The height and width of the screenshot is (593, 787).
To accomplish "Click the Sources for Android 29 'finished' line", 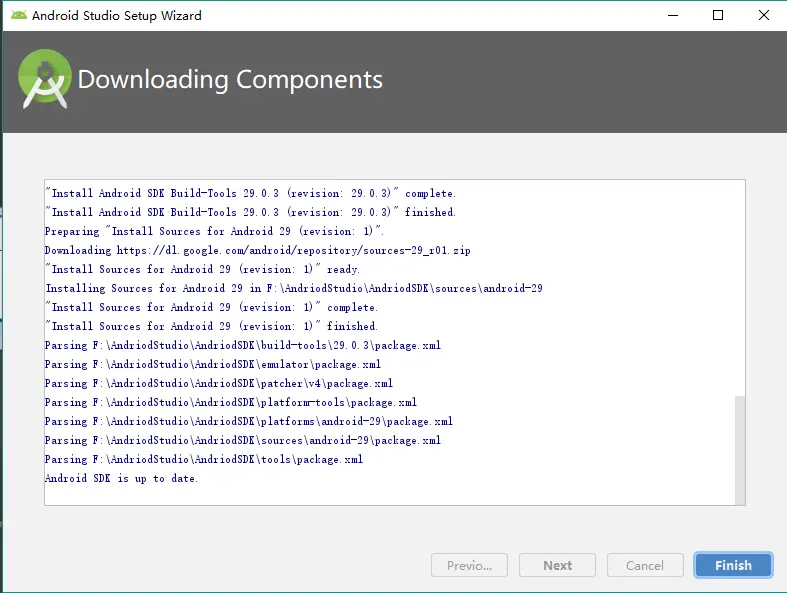I will click(x=211, y=326).
